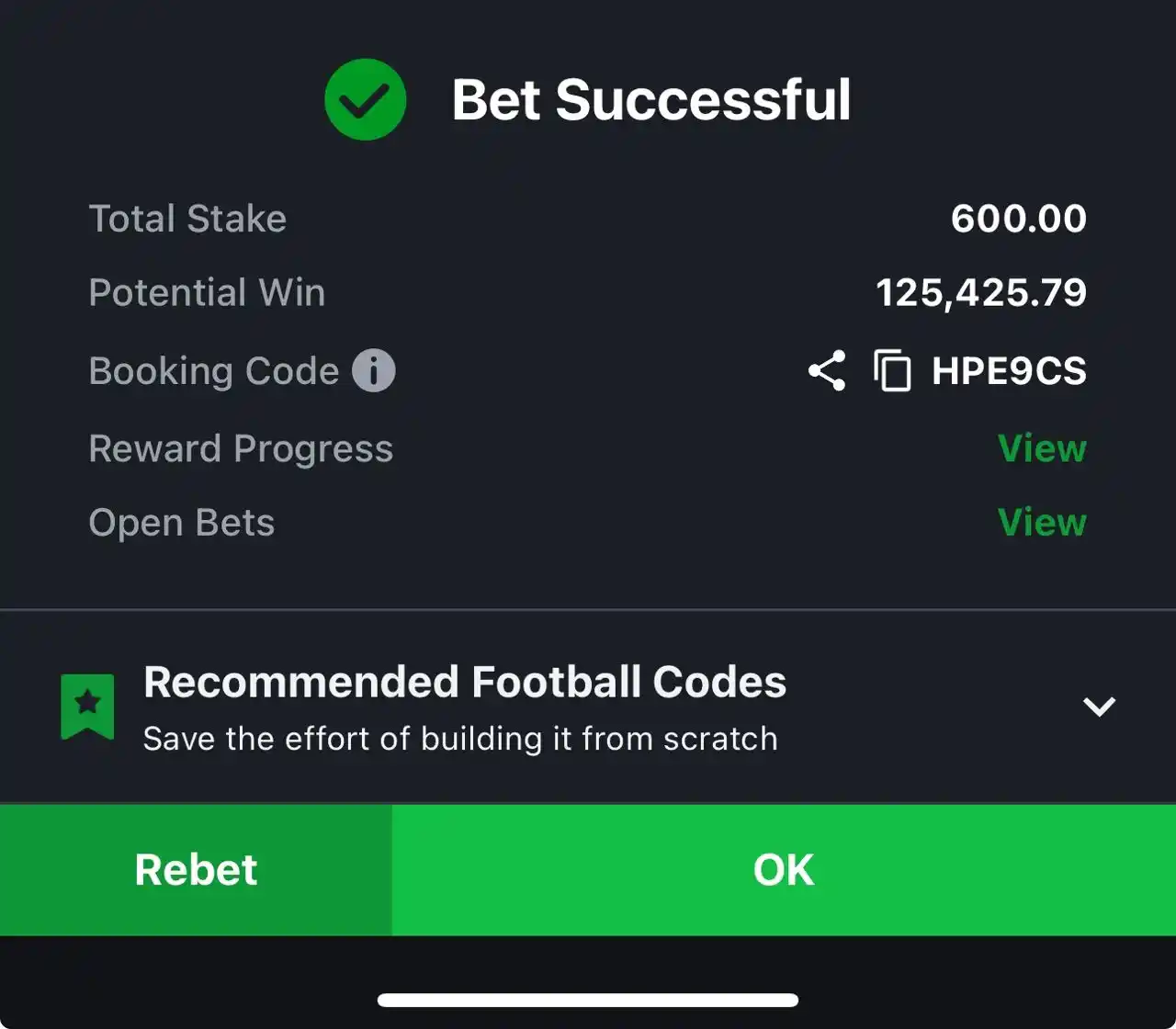Screen dimensions: 1176x1029
Task: Tap 'Save the effort of building' subtitle
Action: click(x=460, y=739)
